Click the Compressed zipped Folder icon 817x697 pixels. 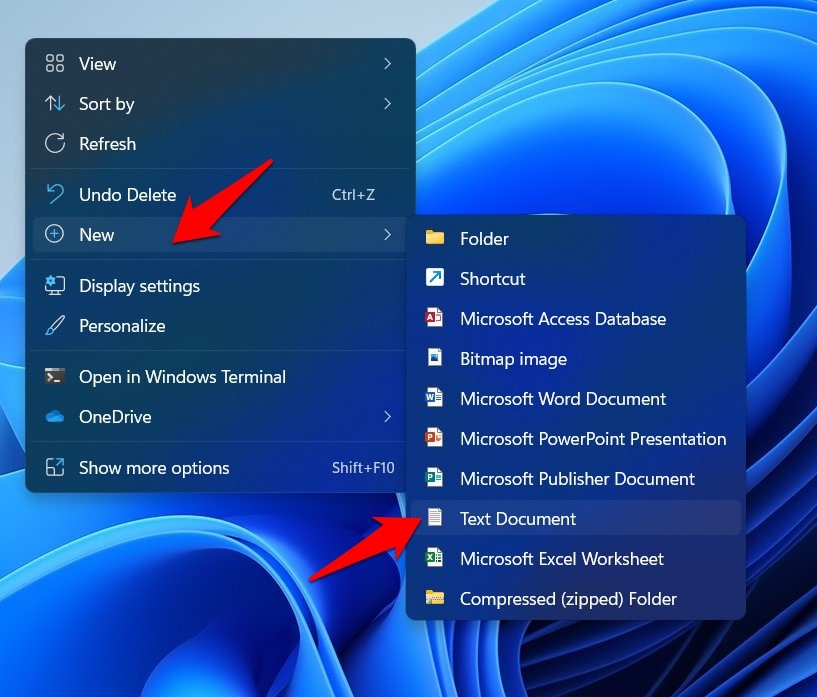coord(435,598)
